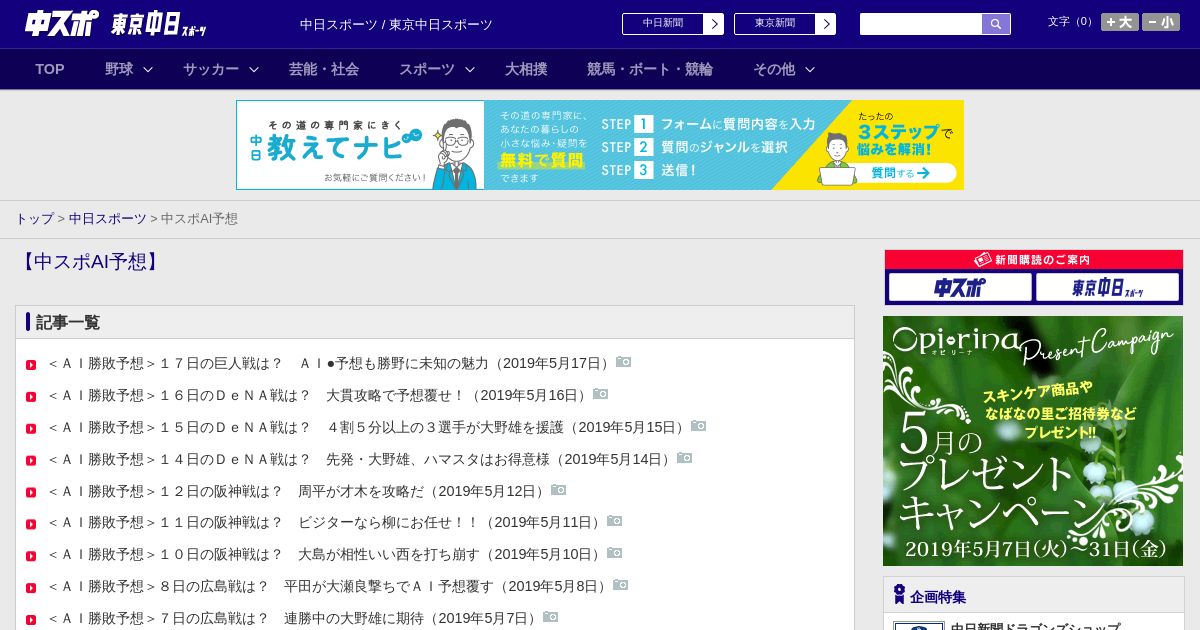The image size is (1200, 630).
Task: Increase text size with +大 button
Action: [x=1120, y=22]
